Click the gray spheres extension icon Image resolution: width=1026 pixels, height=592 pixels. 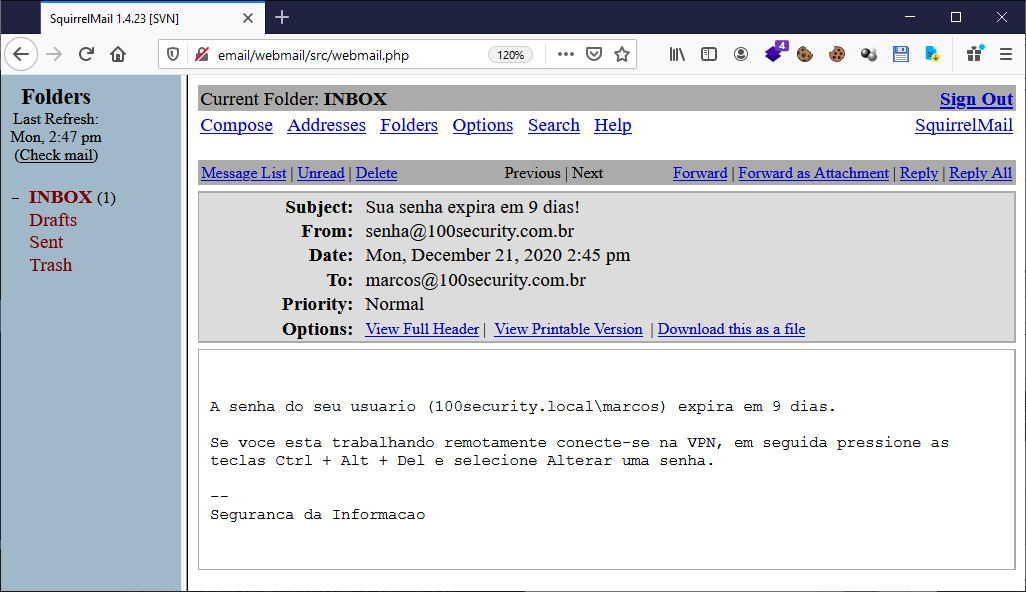coord(869,54)
